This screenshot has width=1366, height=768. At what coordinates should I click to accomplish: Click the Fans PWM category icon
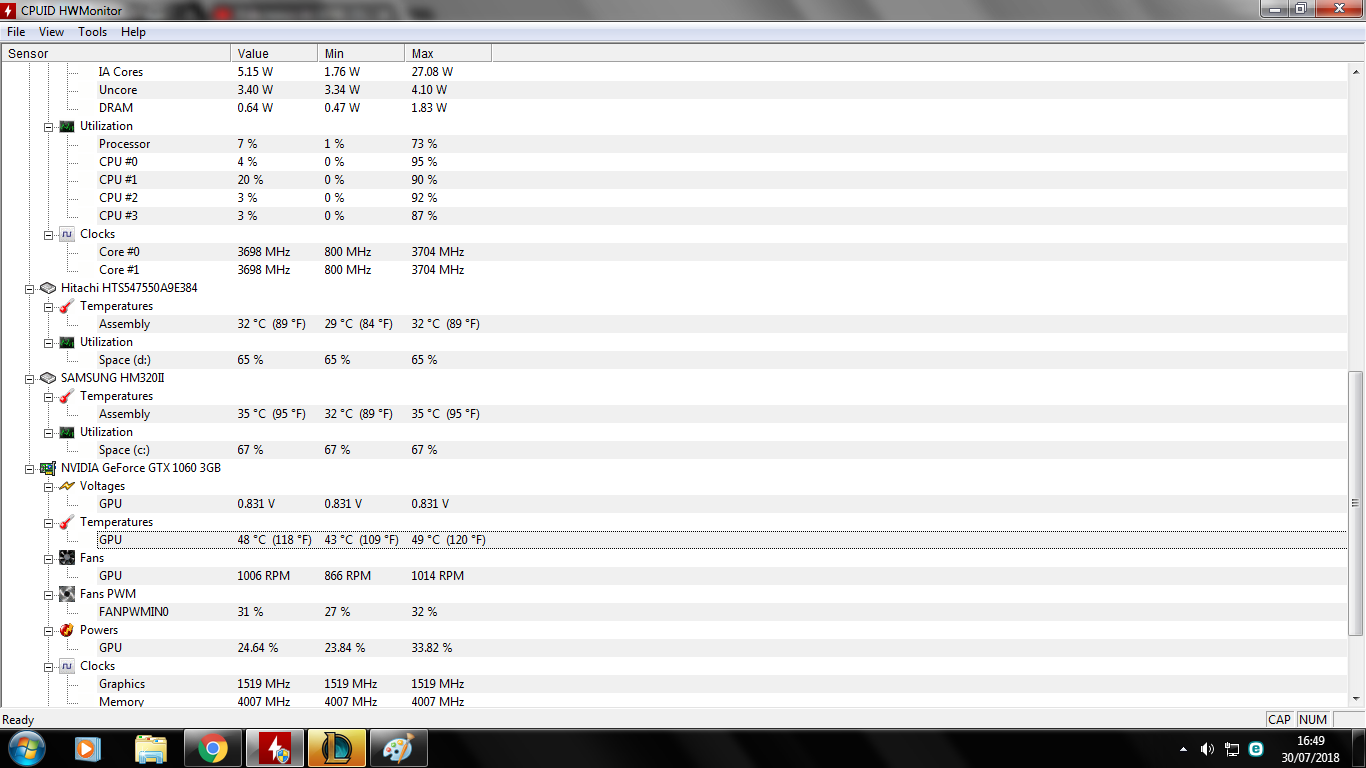(x=67, y=594)
